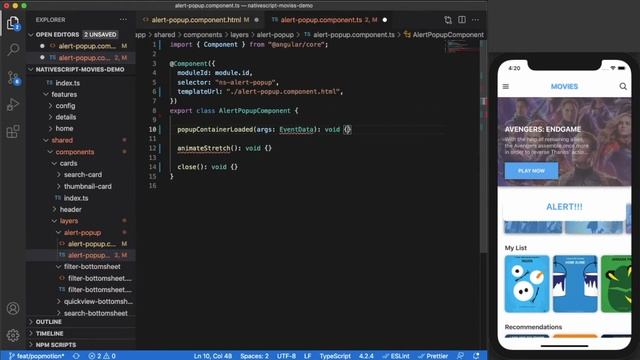Open the Extensions view

(x=13, y=131)
